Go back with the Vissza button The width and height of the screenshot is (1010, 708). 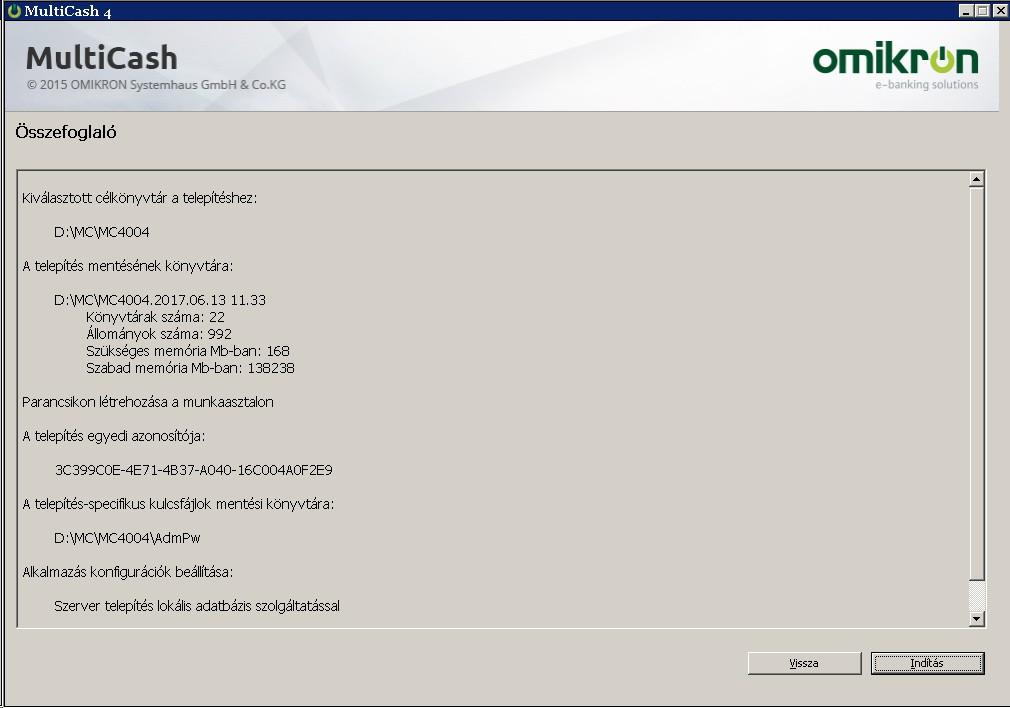coord(804,663)
